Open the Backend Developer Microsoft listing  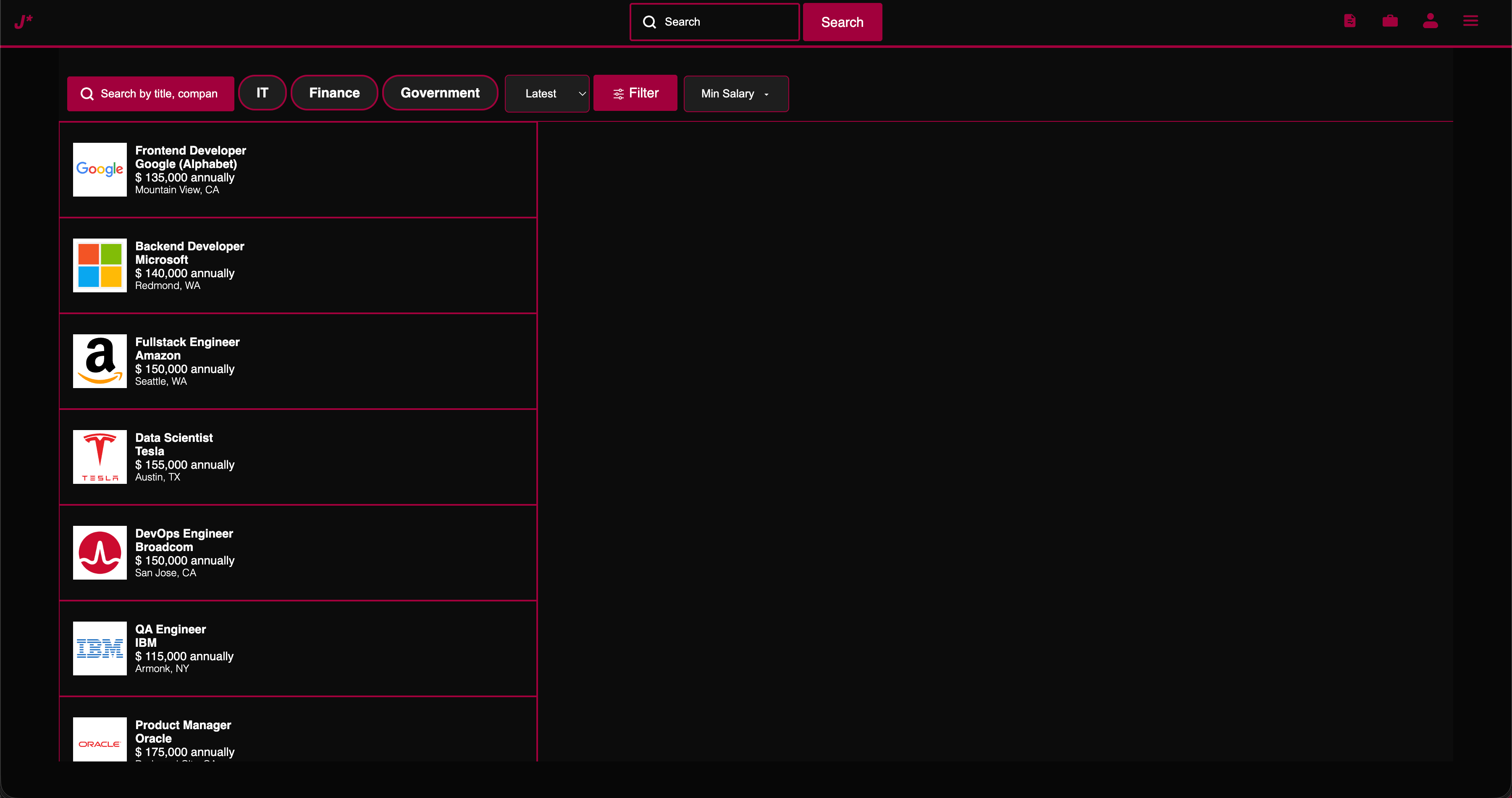click(298, 265)
